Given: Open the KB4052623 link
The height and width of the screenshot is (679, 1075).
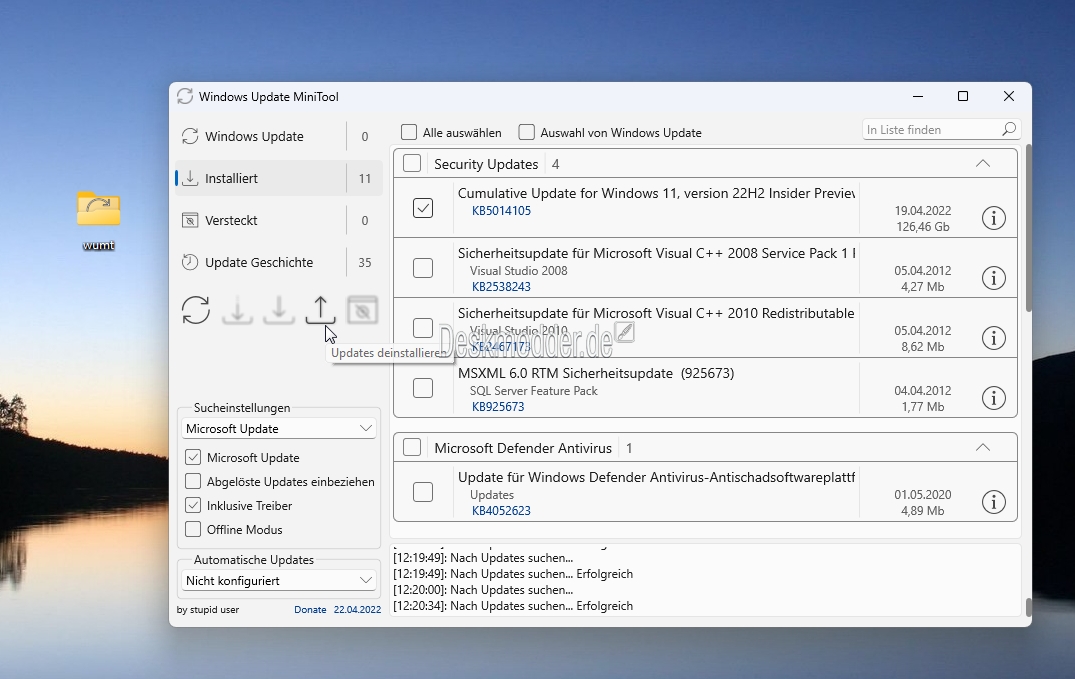Looking at the screenshot, I should pos(501,510).
